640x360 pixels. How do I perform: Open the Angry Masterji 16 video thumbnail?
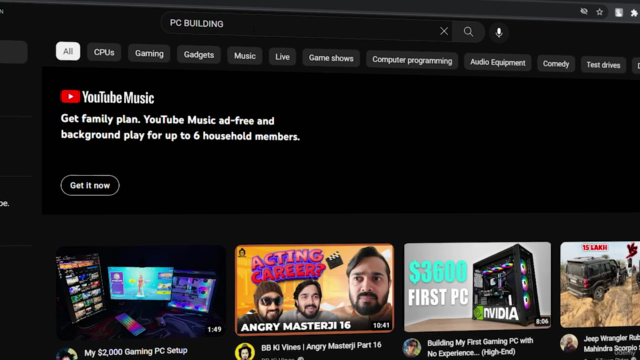[x=314, y=289]
